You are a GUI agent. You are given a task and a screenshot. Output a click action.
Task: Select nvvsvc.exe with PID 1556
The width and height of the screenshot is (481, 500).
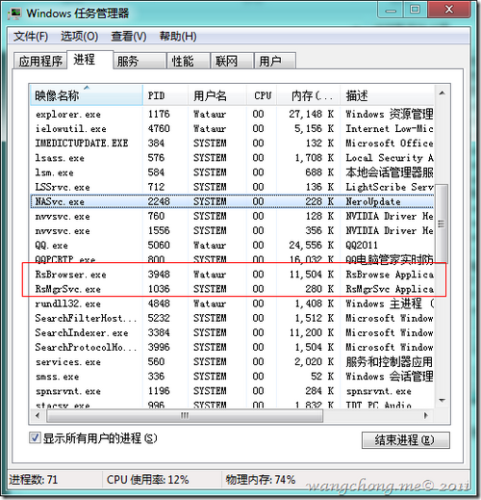coord(232,231)
